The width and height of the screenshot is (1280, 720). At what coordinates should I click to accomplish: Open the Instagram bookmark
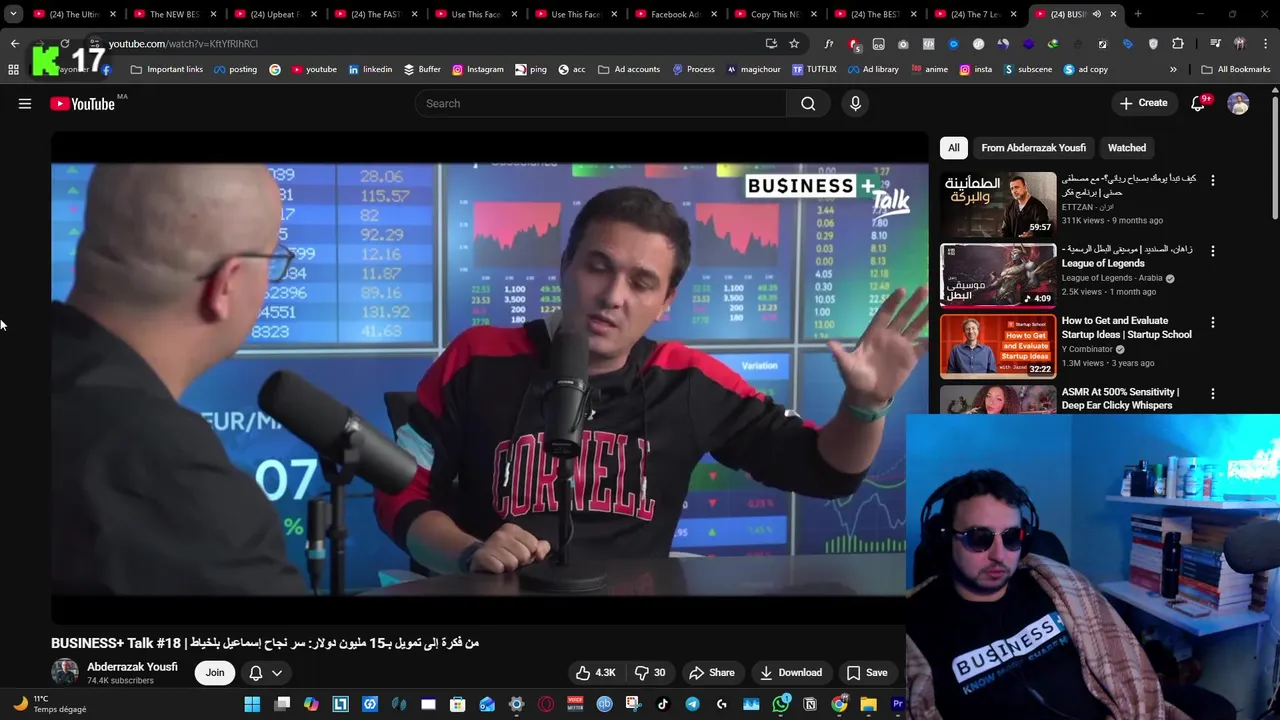click(x=477, y=69)
